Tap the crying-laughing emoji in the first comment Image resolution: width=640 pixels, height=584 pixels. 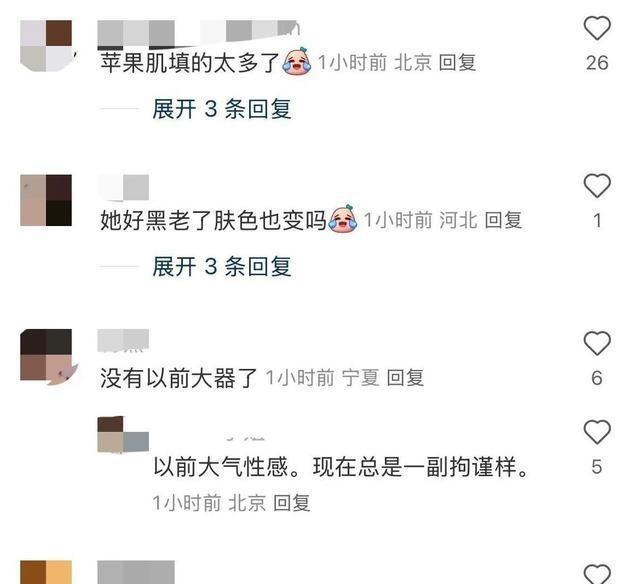tap(297, 62)
